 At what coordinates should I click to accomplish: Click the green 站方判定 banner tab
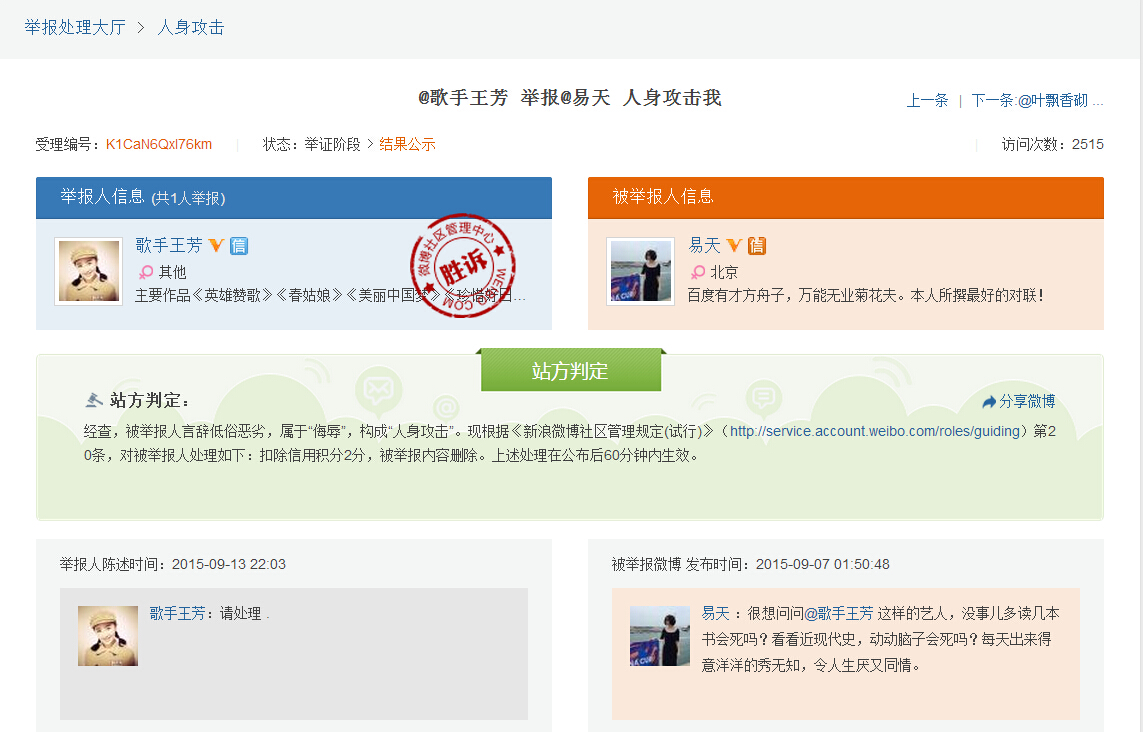click(x=570, y=371)
